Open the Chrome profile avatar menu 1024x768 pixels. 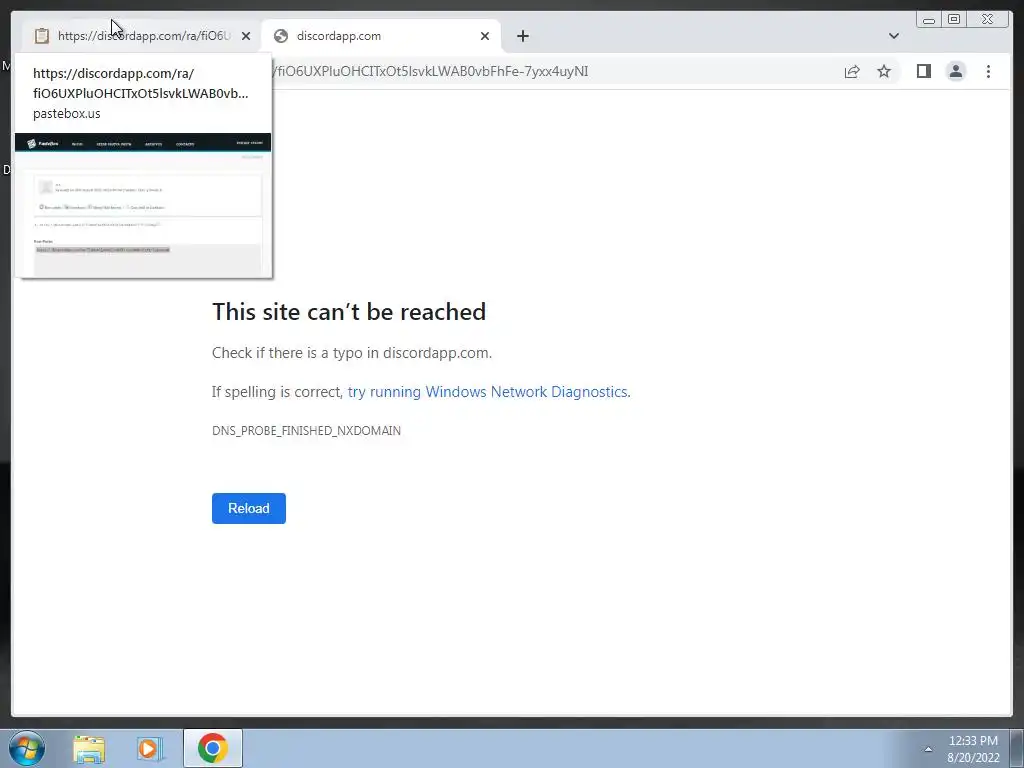coord(955,71)
